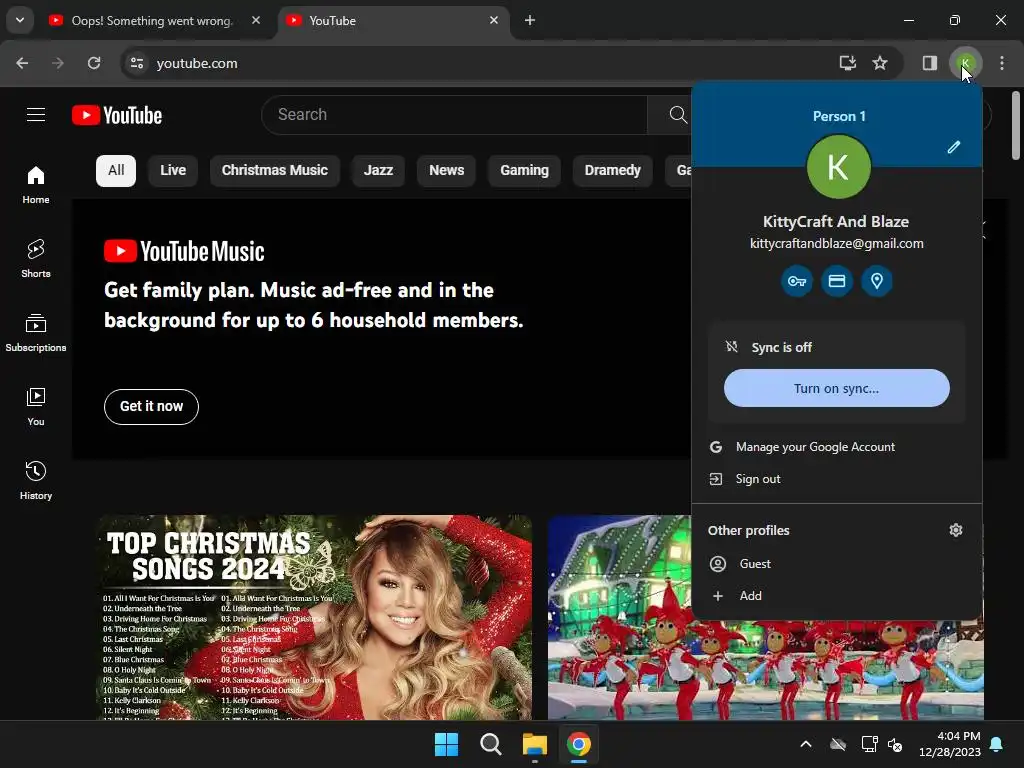
Task: Click the Chrome taskbar icon
Action: click(x=579, y=744)
